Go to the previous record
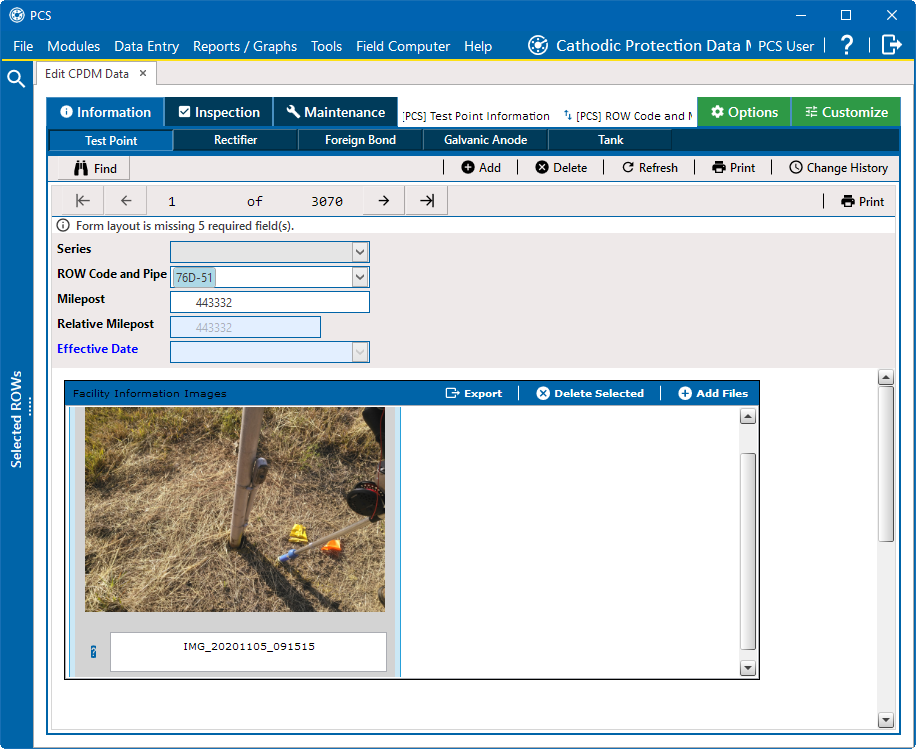Image resolution: width=916 pixels, height=749 pixels. [126, 201]
